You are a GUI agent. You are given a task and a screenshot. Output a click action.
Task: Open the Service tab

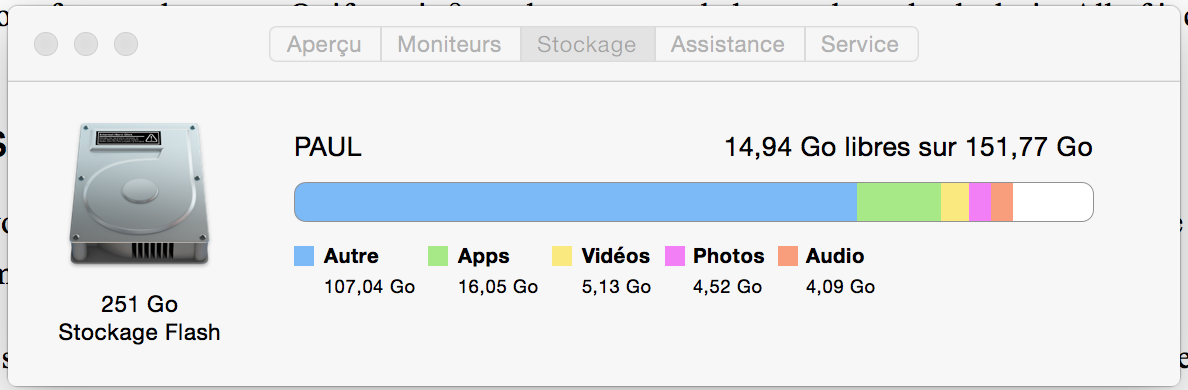click(x=861, y=44)
